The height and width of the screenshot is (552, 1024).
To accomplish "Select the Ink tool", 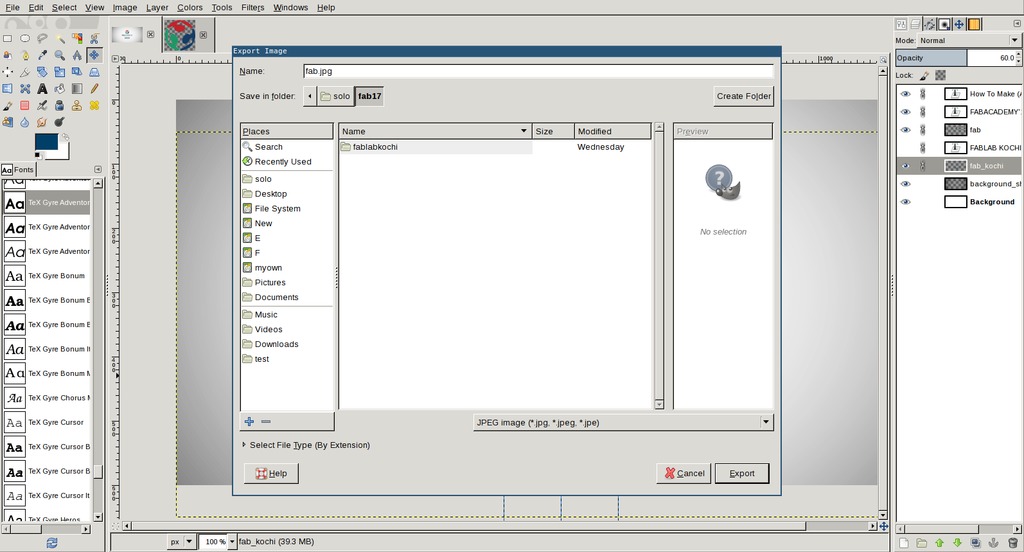I will [x=60, y=105].
